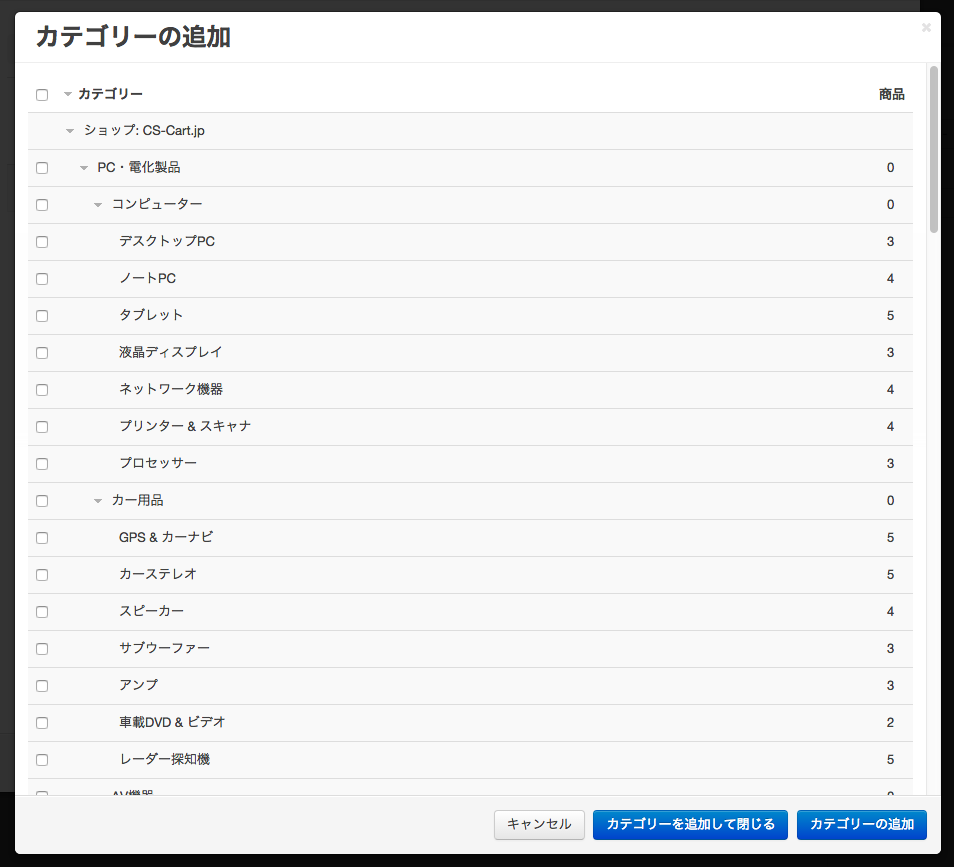Enable the タブレット checkbox
Viewport: 954px width, 867px height.
pyautogui.click(x=42, y=316)
